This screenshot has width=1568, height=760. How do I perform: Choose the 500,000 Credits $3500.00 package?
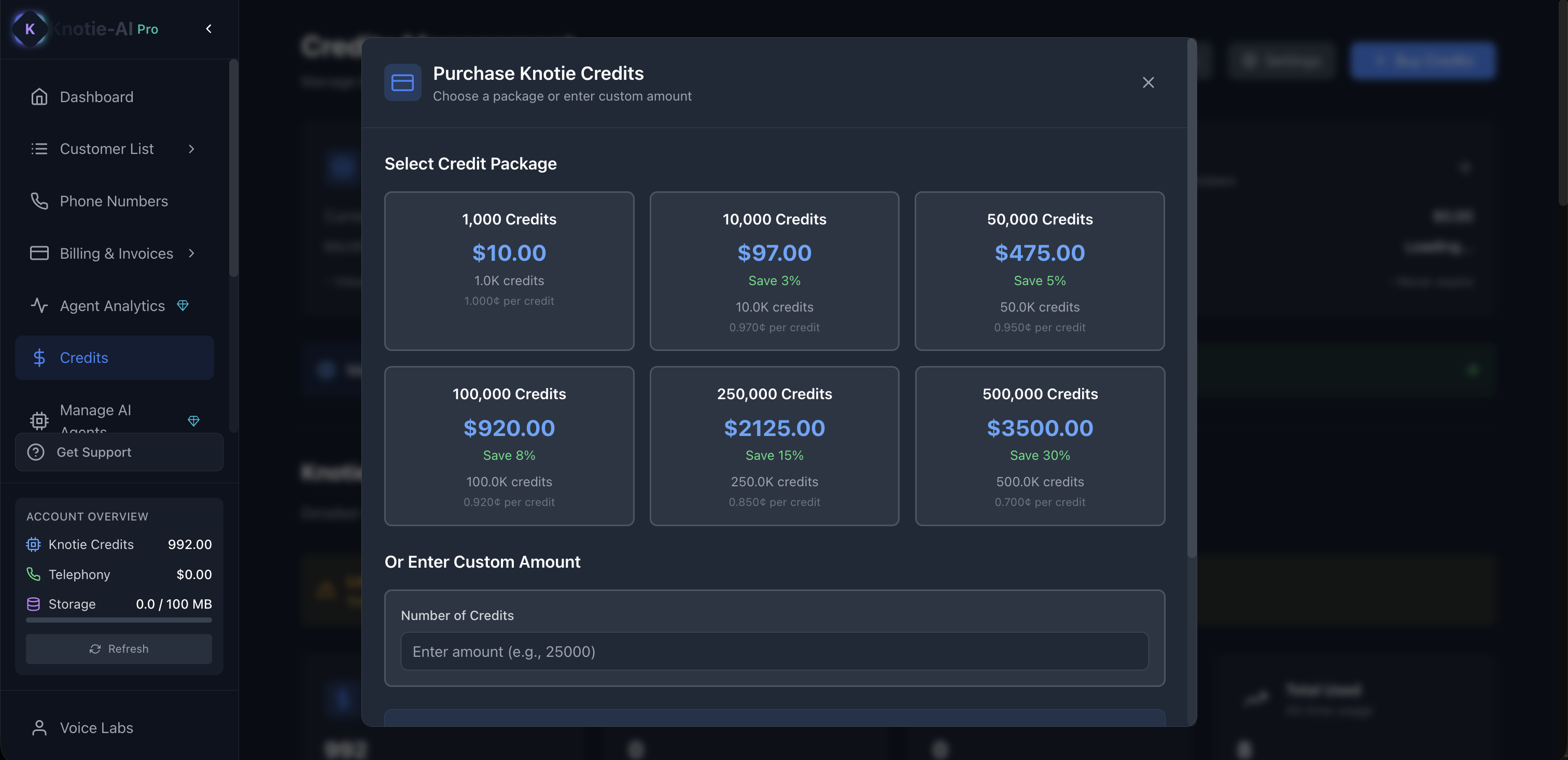[1040, 445]
